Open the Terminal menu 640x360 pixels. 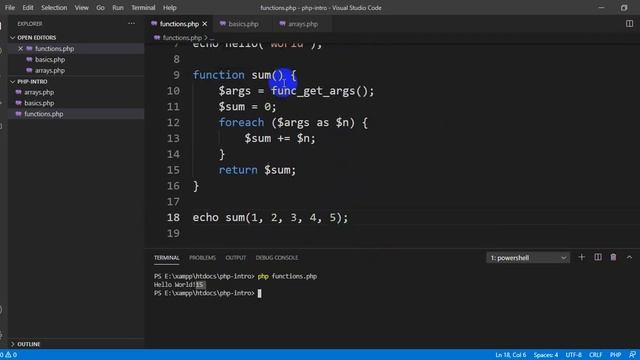143,8
